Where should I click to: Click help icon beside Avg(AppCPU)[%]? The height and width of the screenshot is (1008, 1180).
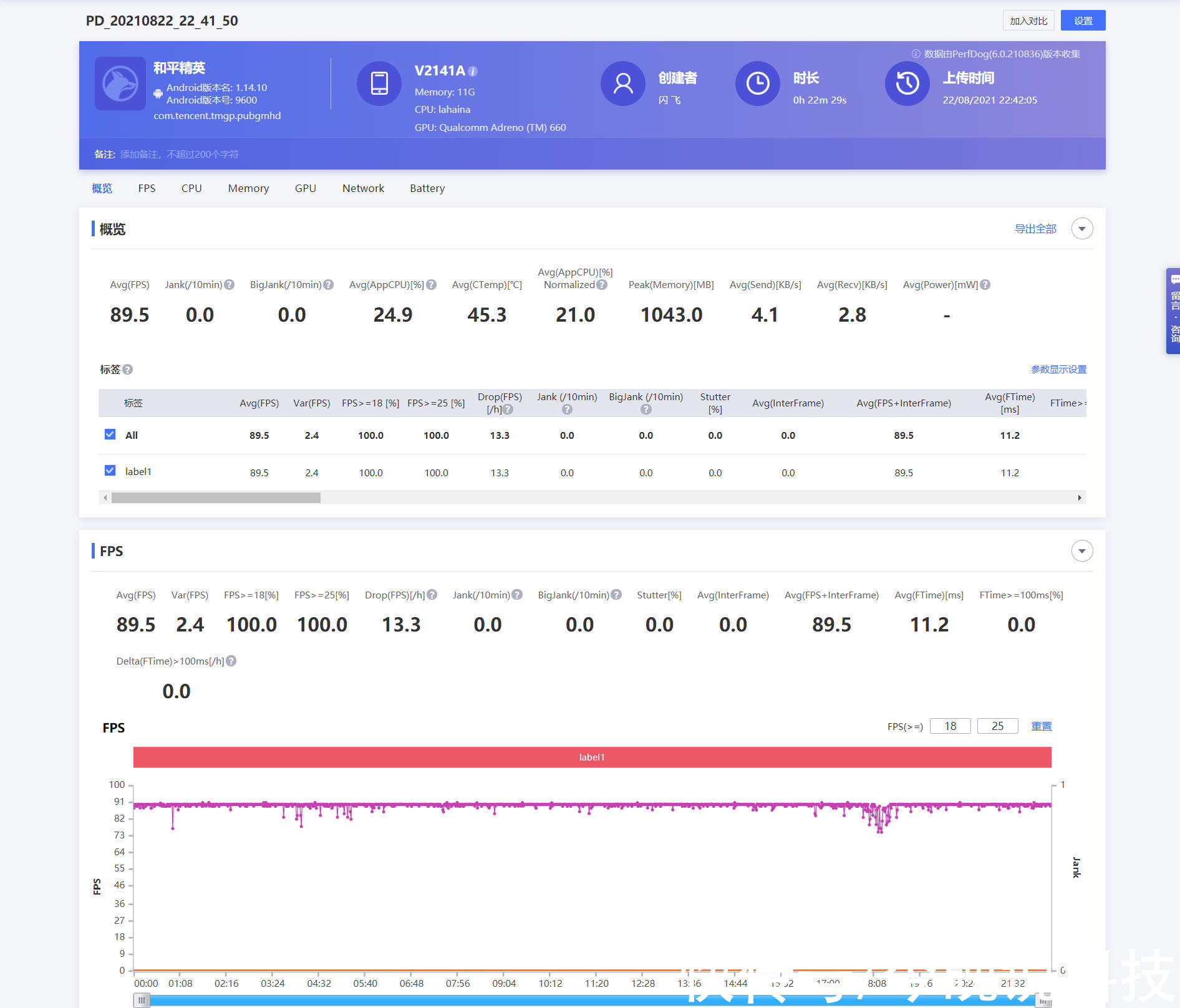431,285
